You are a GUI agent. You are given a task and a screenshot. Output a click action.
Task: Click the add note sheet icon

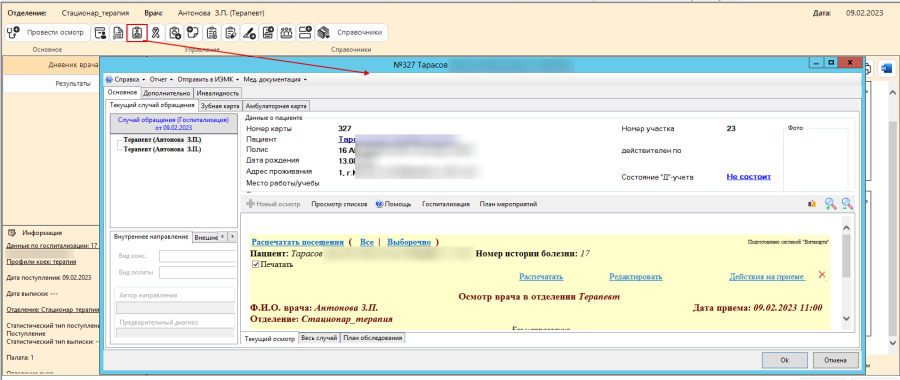tap(193, 33)
